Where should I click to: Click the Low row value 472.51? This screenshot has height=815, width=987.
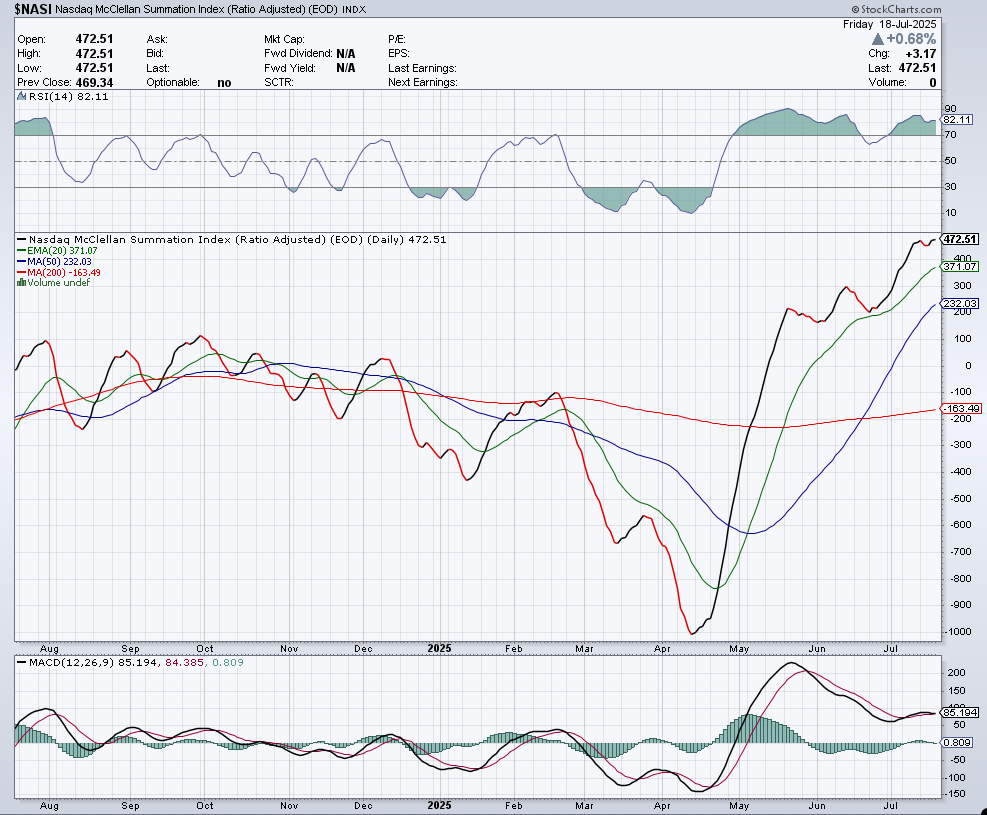click(x=94, y=68)
